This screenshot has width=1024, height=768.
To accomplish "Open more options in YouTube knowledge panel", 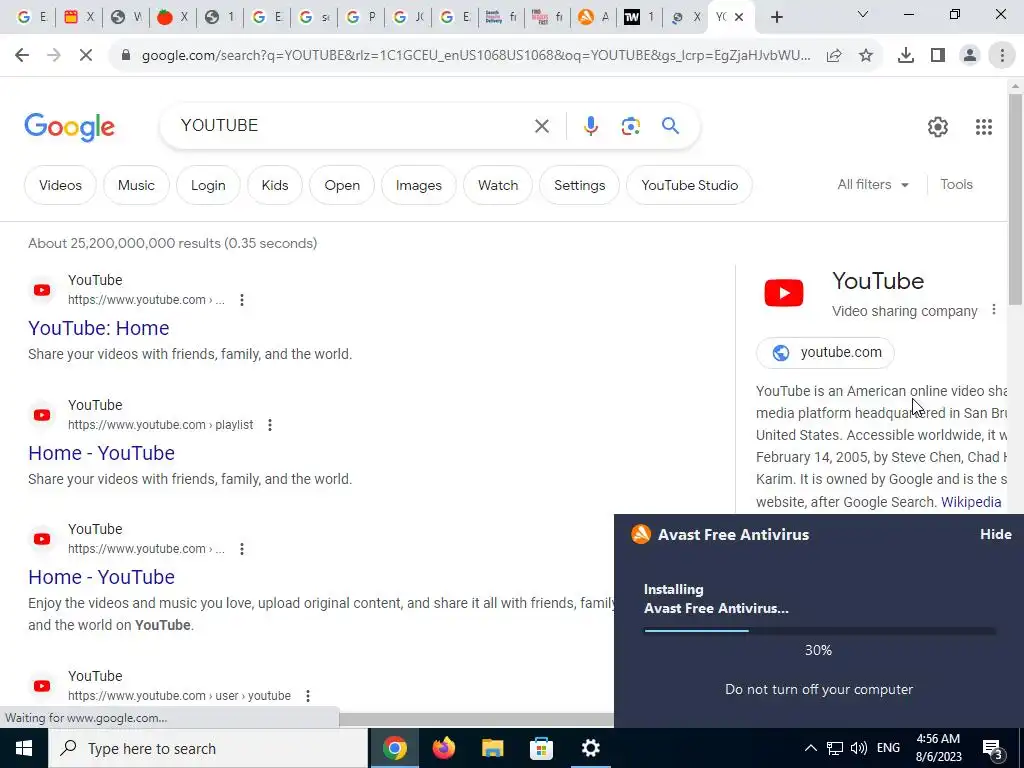I will pos(994,310).
